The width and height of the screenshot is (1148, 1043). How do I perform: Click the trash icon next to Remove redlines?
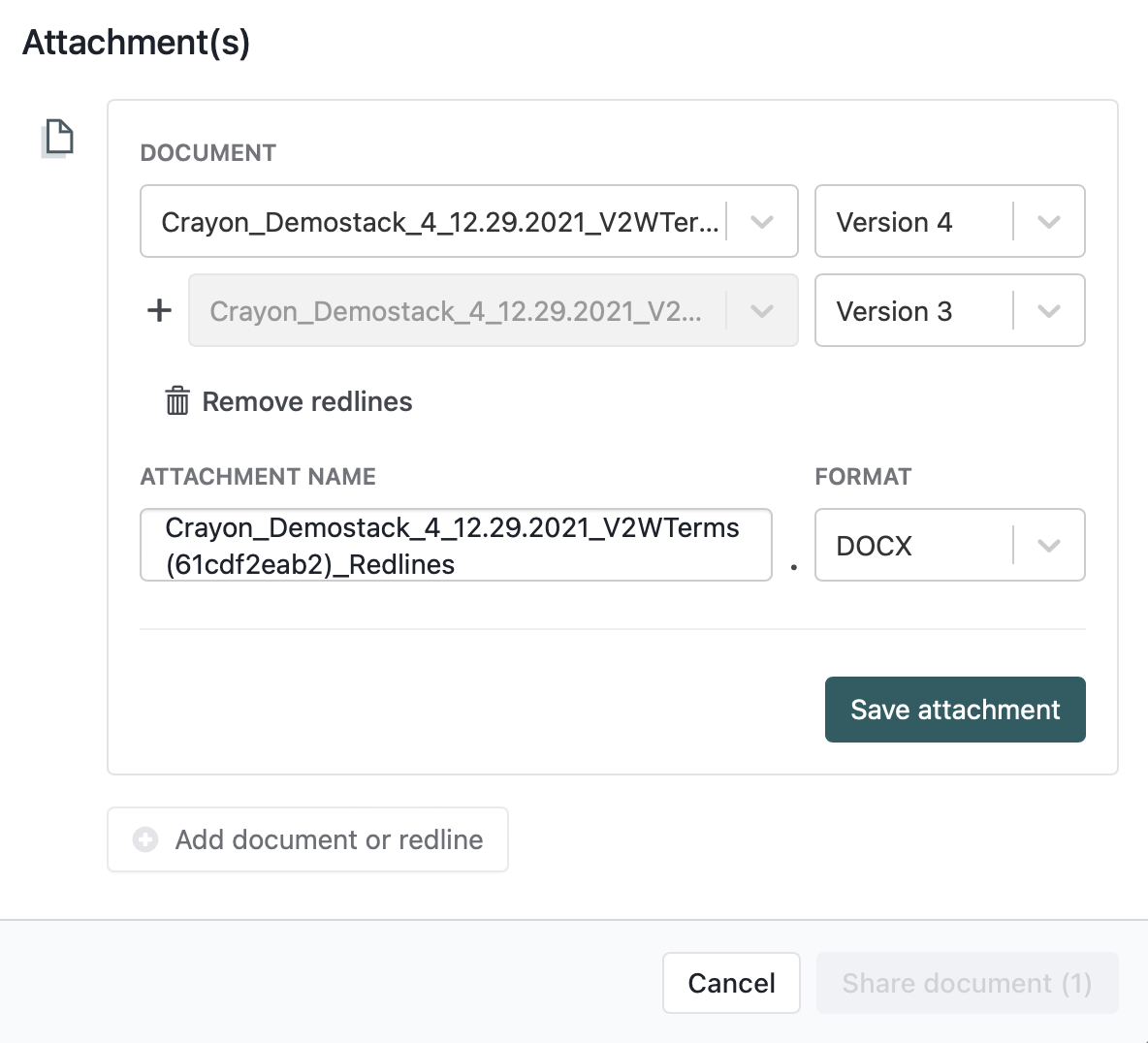[x=177, y=401]
